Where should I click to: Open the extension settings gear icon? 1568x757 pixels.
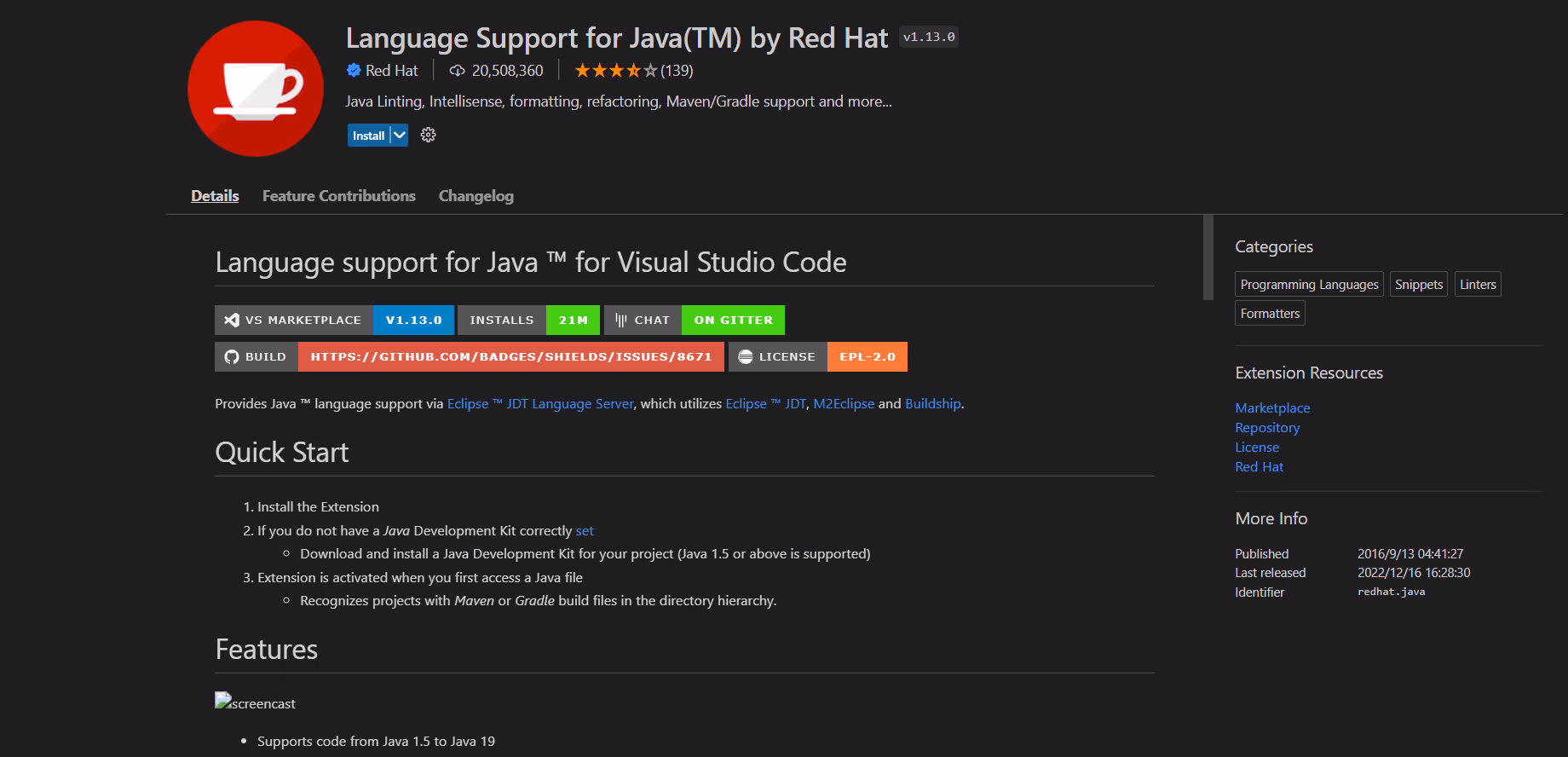point(428,135)
